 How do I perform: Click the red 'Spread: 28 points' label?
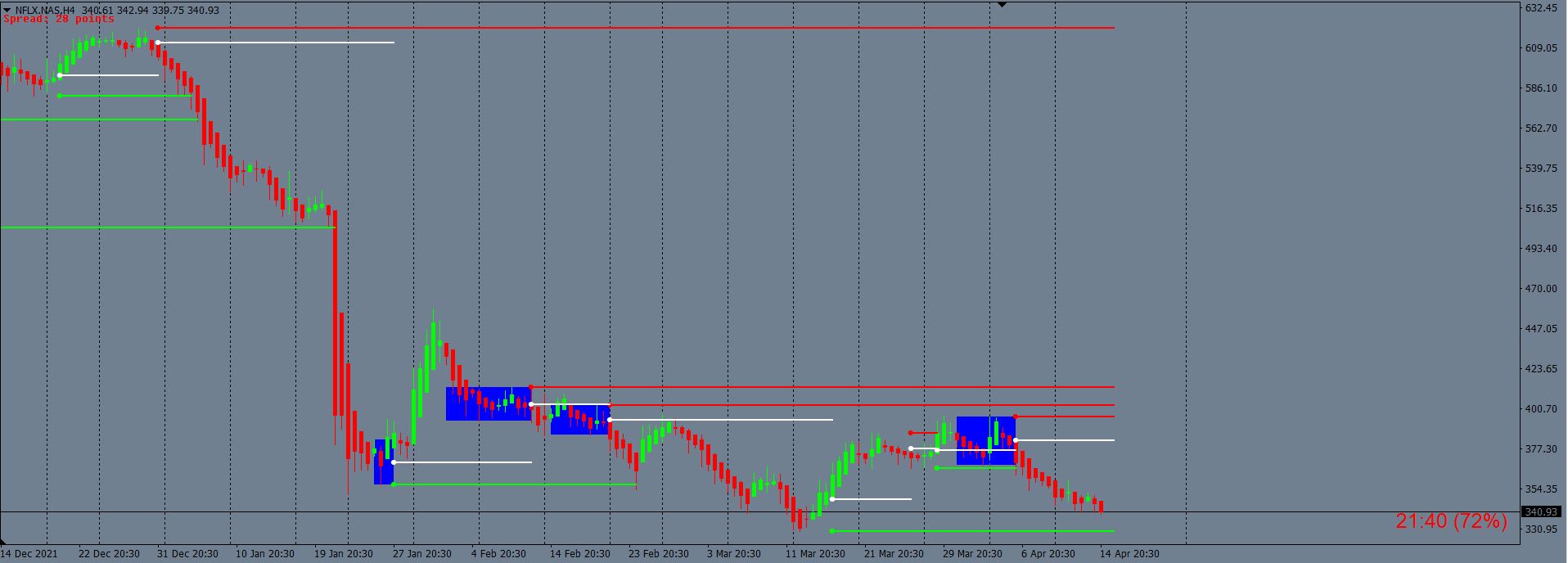click(x=59, y=19)
